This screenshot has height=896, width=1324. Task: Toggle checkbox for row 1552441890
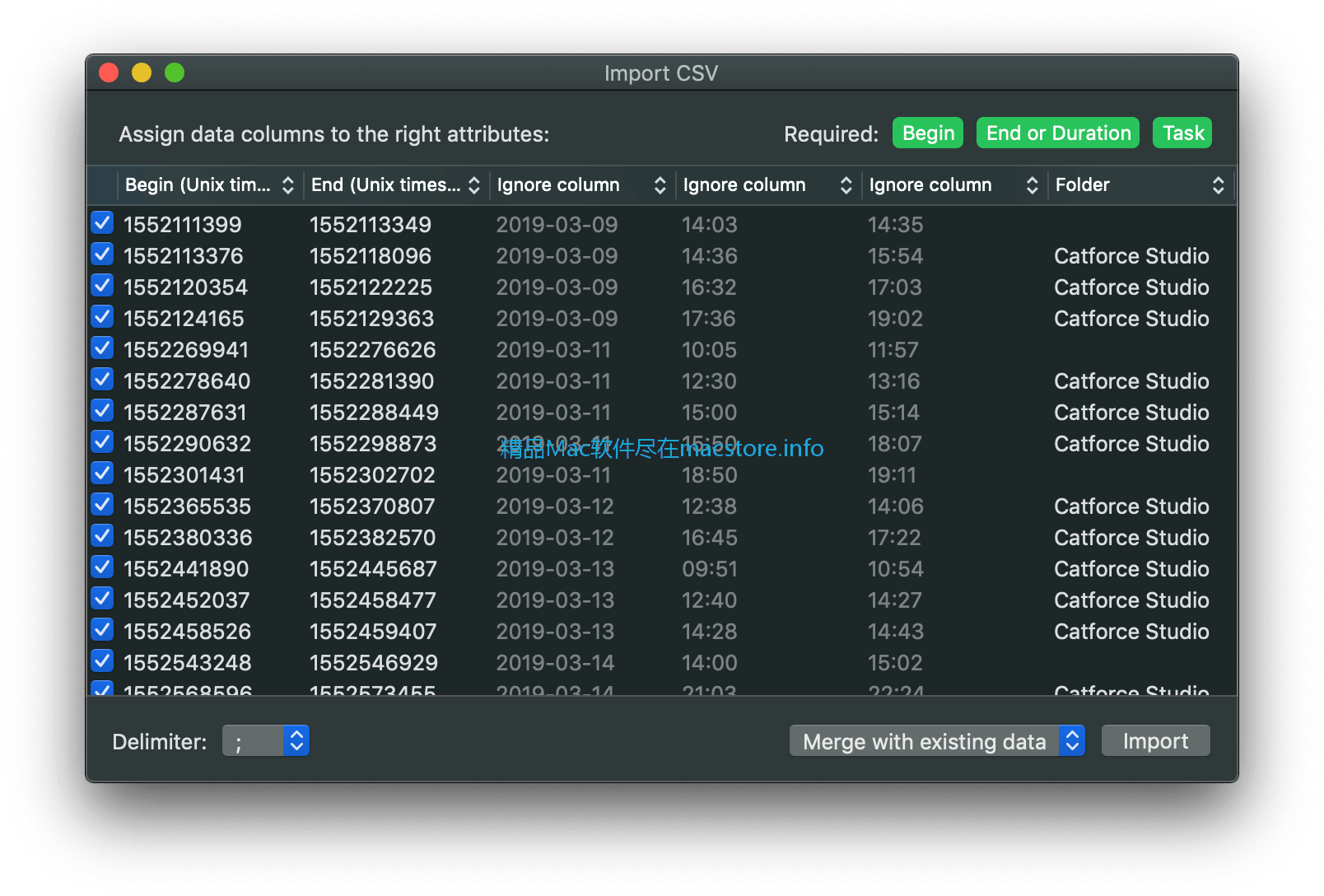tap(102, 567)
